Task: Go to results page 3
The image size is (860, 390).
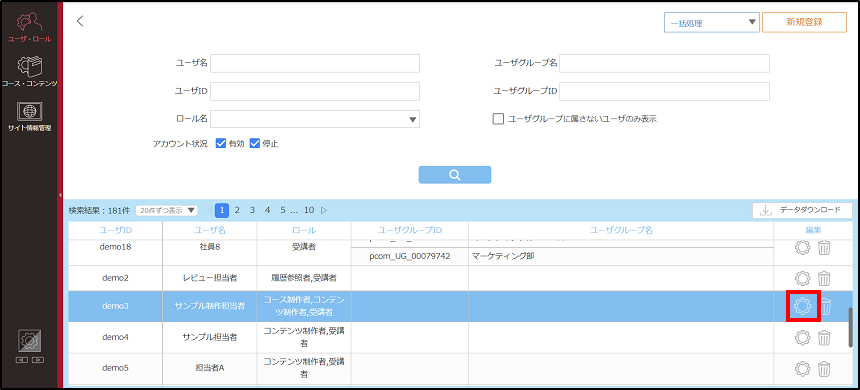Action: coord(252,210)
